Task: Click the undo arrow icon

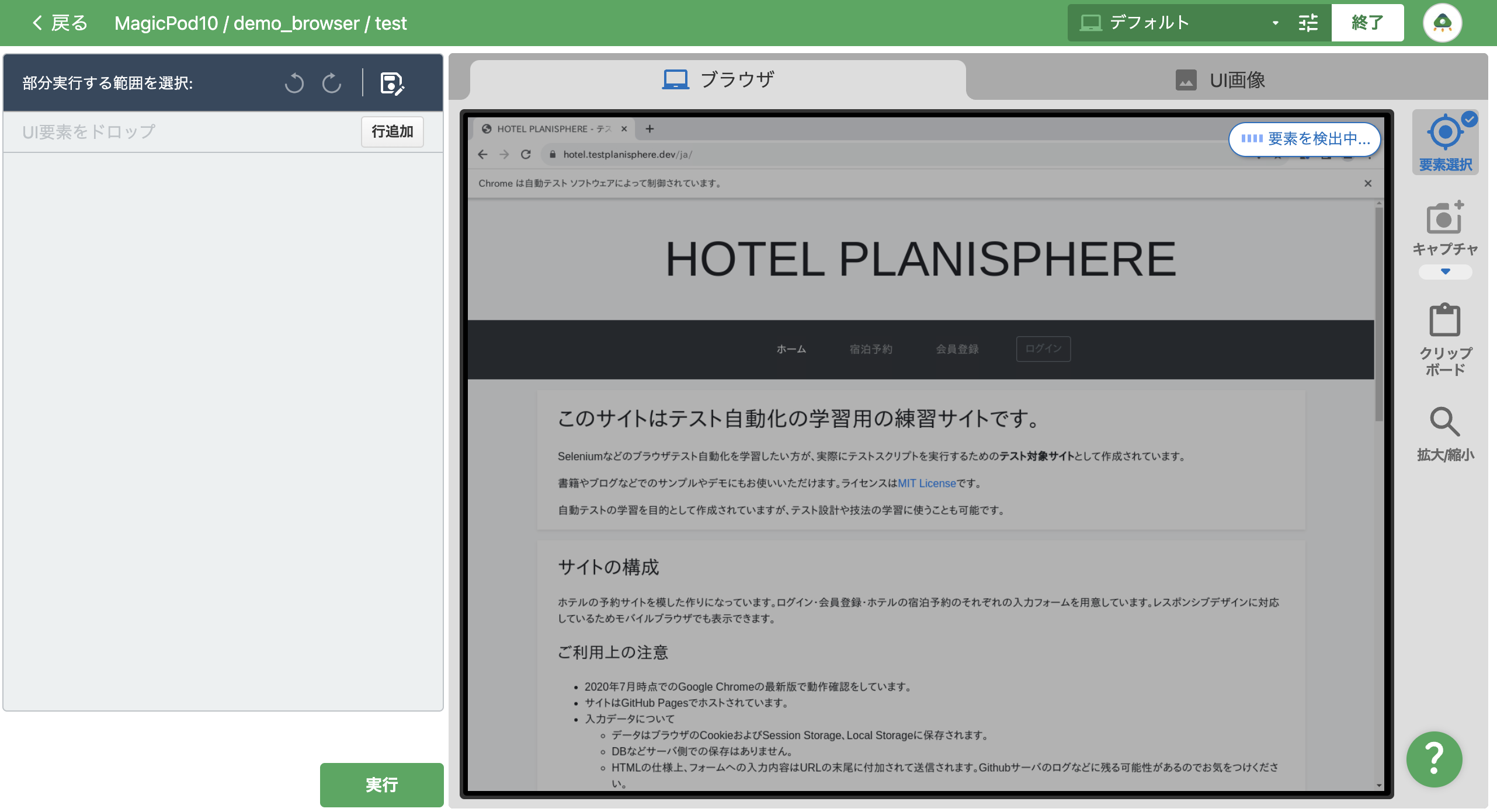Action: (x=294, y=83)
